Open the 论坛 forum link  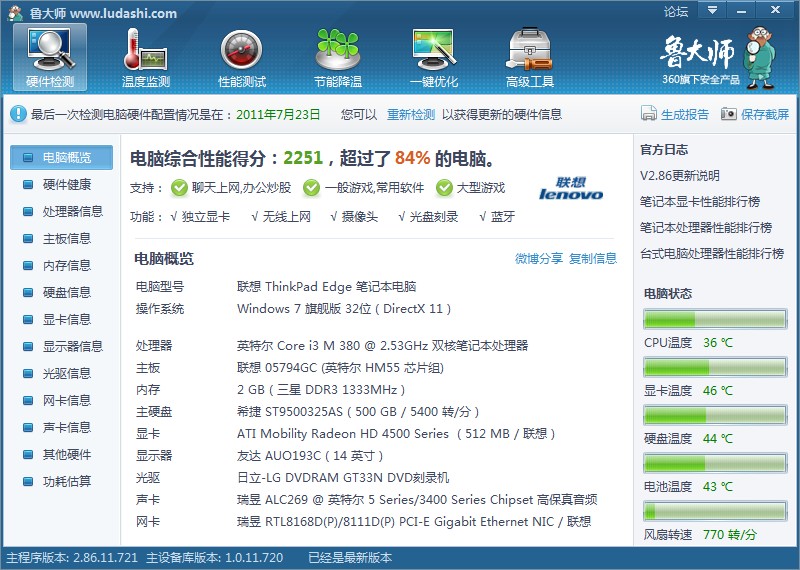point(676,11)
